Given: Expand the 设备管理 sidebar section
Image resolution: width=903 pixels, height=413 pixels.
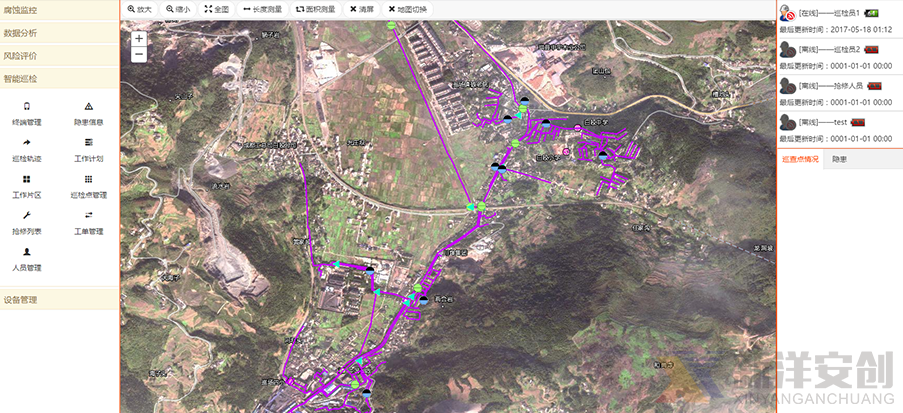Looking at the screenshot, I should (x=59, y=299).
